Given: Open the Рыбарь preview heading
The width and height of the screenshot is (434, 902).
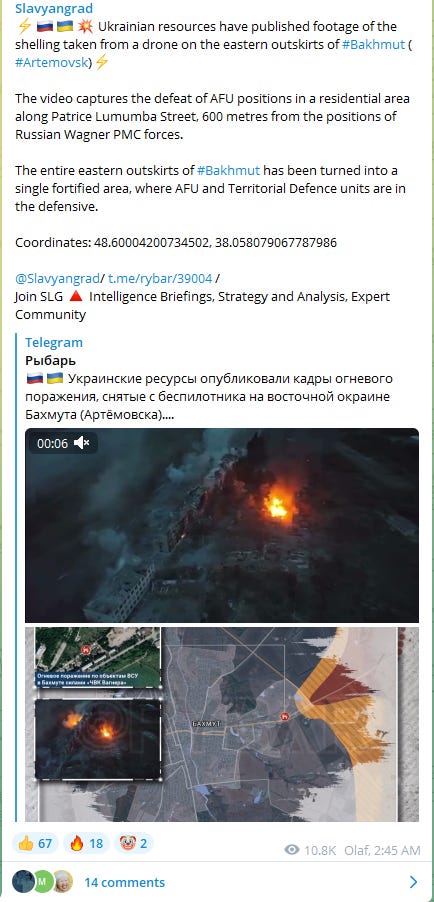Looking at the screenshot, I should point(51,361).
